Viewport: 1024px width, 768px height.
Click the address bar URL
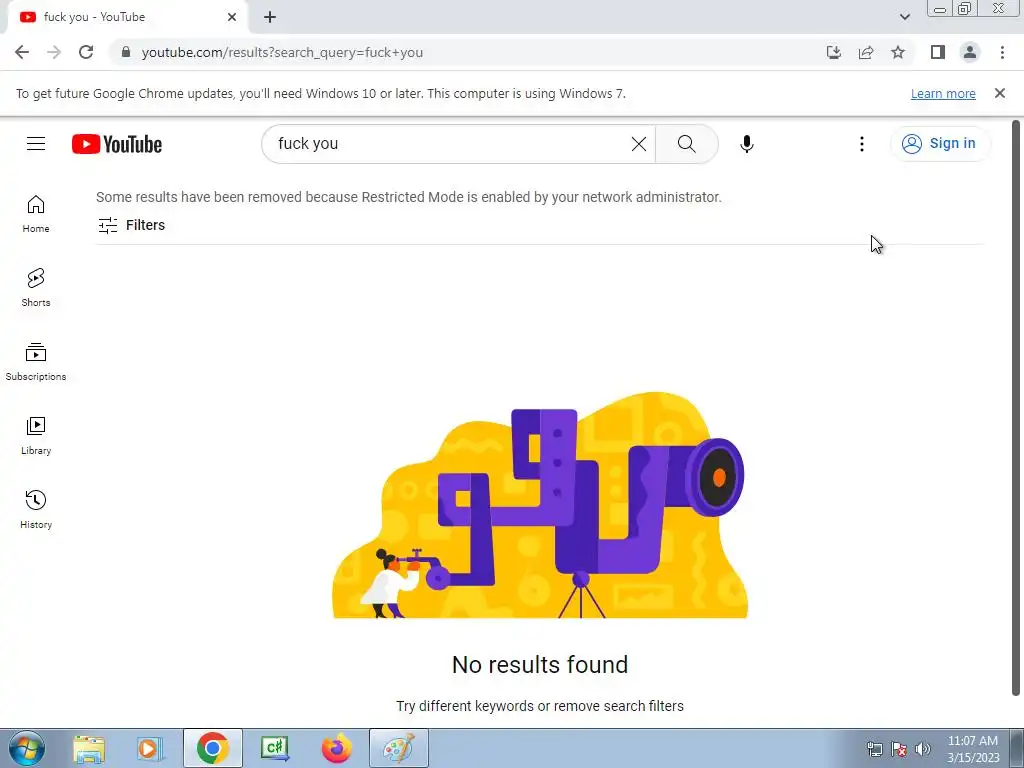[282, 52]
